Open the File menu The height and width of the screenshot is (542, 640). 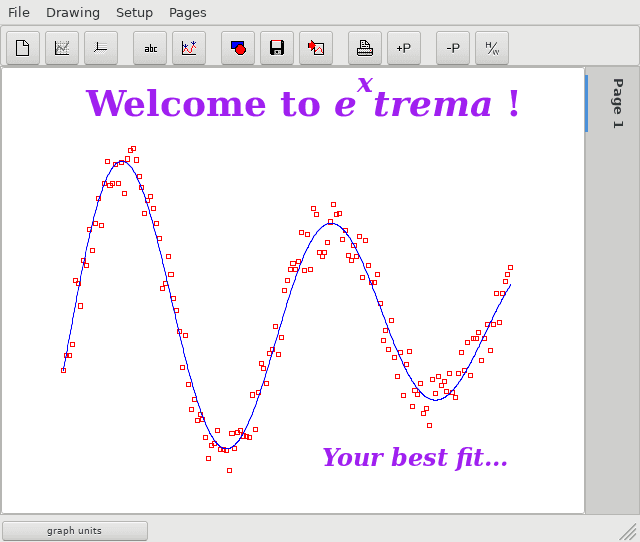(x=19, y=13)
